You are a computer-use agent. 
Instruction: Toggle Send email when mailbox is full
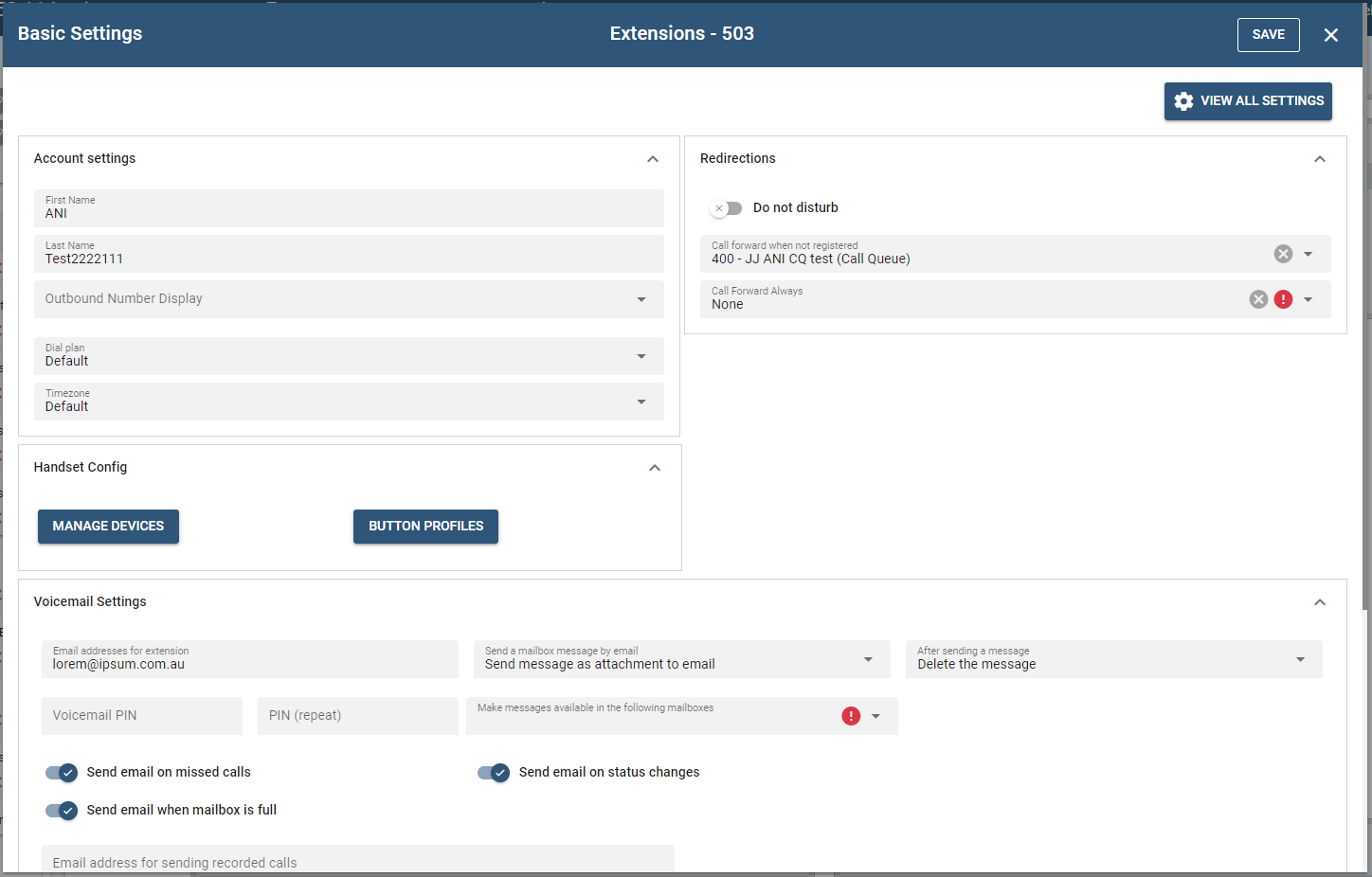[62, 811]
